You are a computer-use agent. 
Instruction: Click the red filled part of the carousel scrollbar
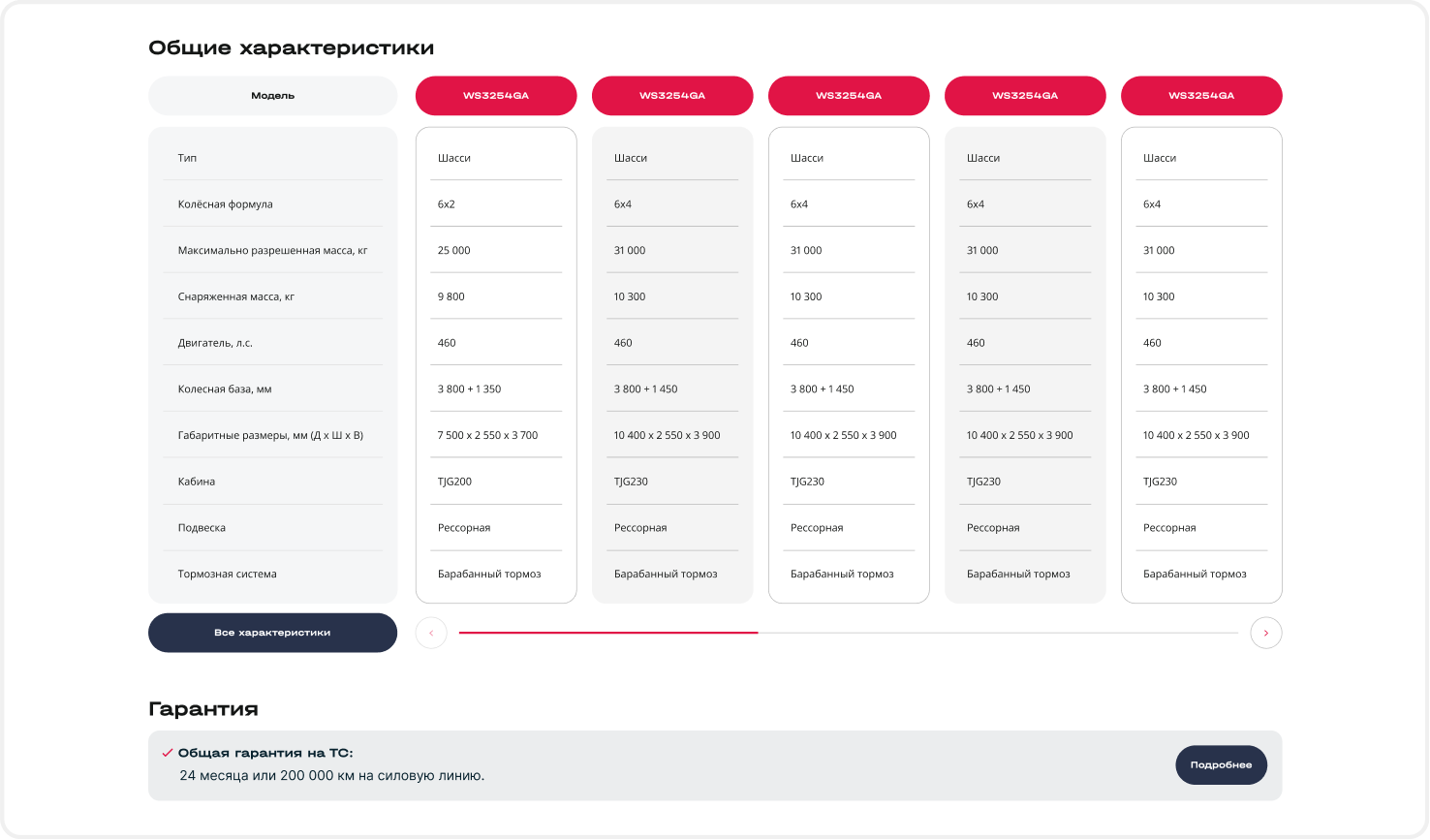(607, 633)
